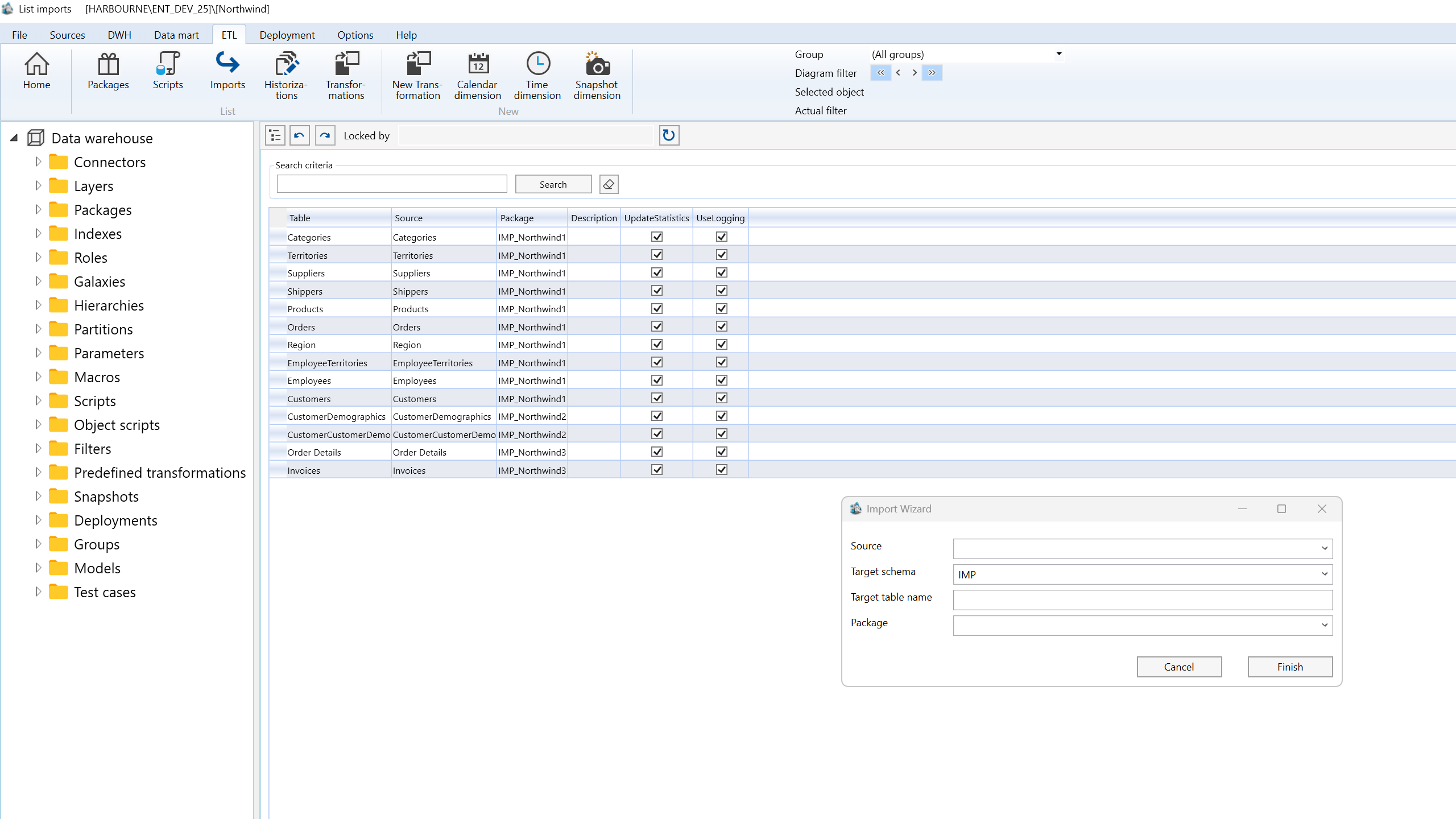Collapse the Data warehouse tree node
Screen dimensions: 1456x819
(x=14, y=138)
